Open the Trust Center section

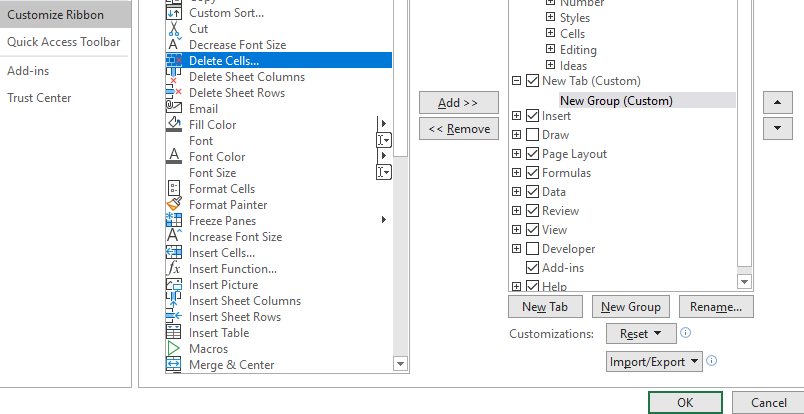[38, 98]
